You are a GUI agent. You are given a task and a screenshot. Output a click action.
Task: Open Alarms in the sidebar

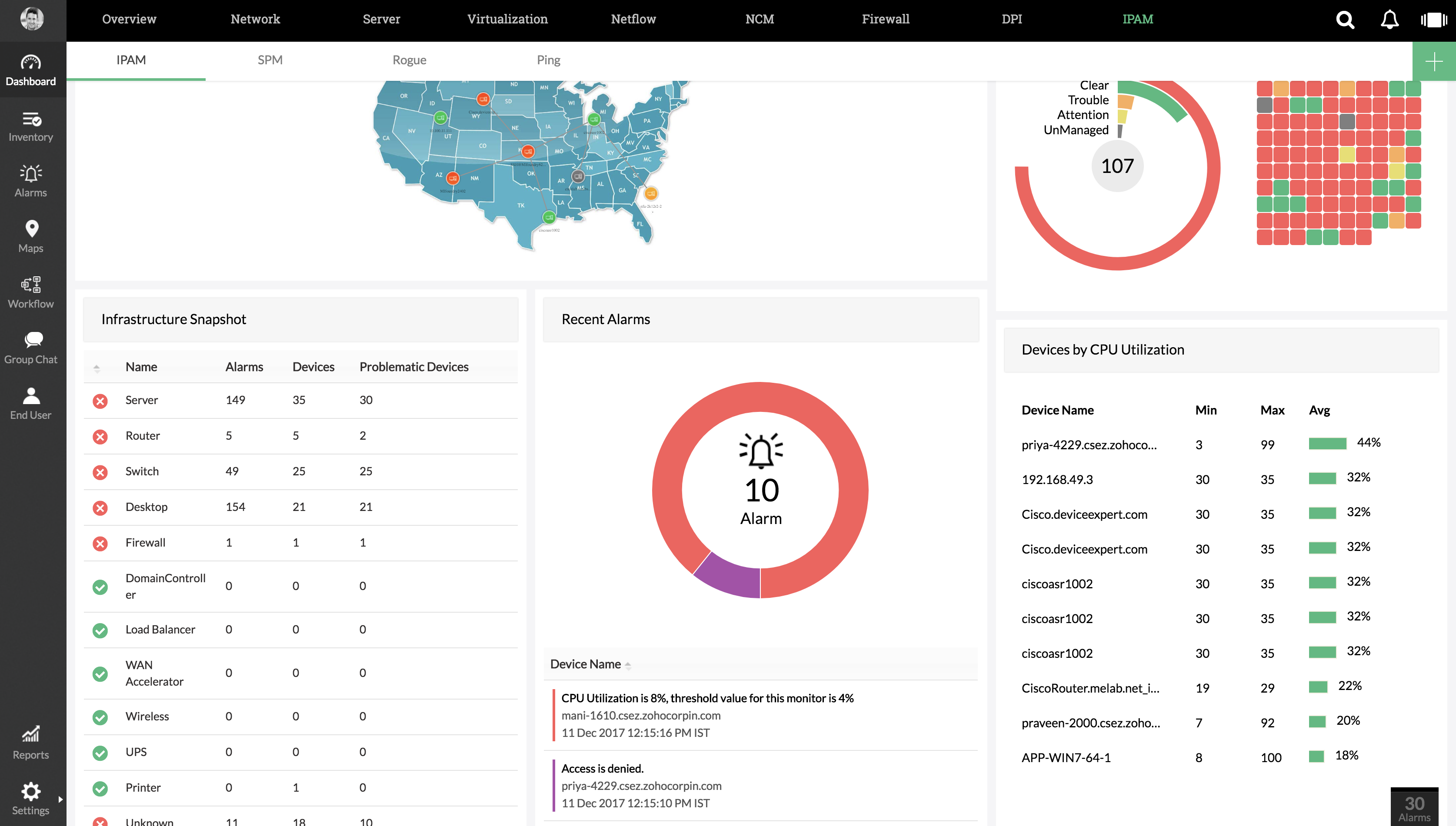[31, 181]
